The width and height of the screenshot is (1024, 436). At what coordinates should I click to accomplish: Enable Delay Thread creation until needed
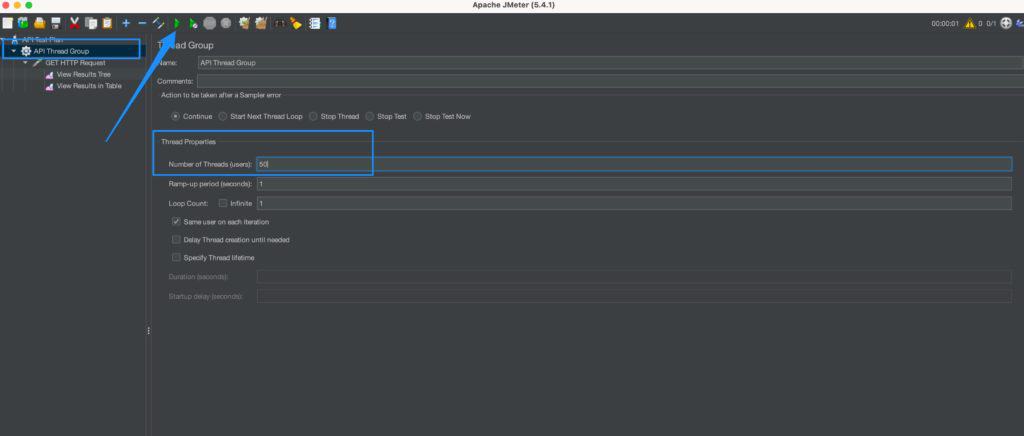176,240
